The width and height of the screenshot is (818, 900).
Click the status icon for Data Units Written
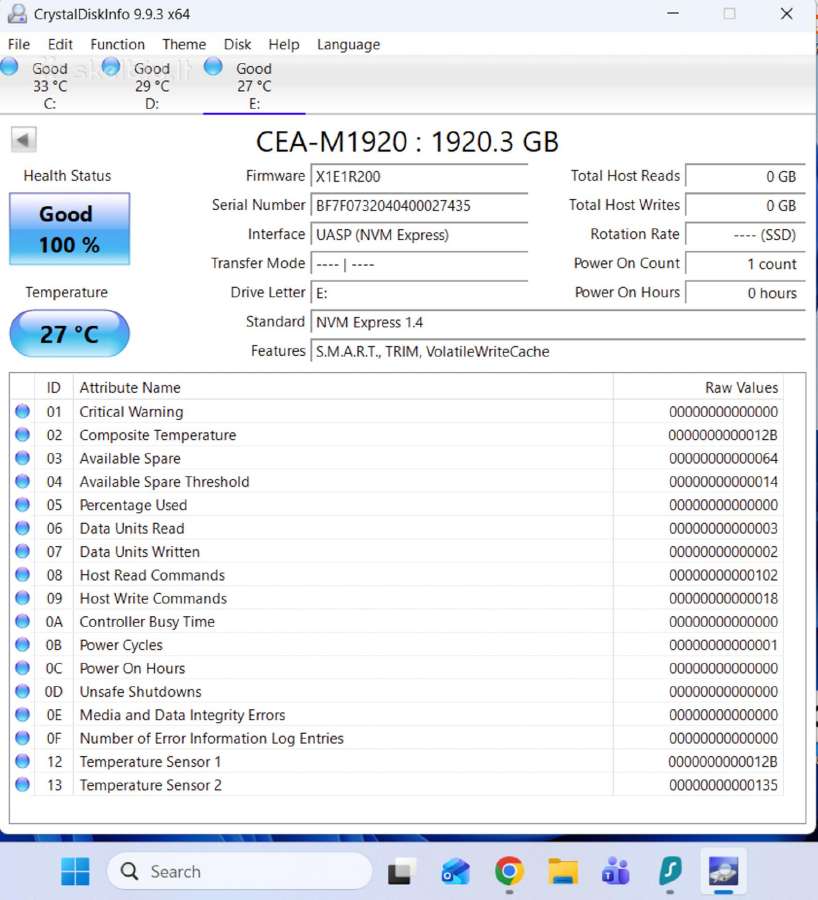tap(22, 551)
